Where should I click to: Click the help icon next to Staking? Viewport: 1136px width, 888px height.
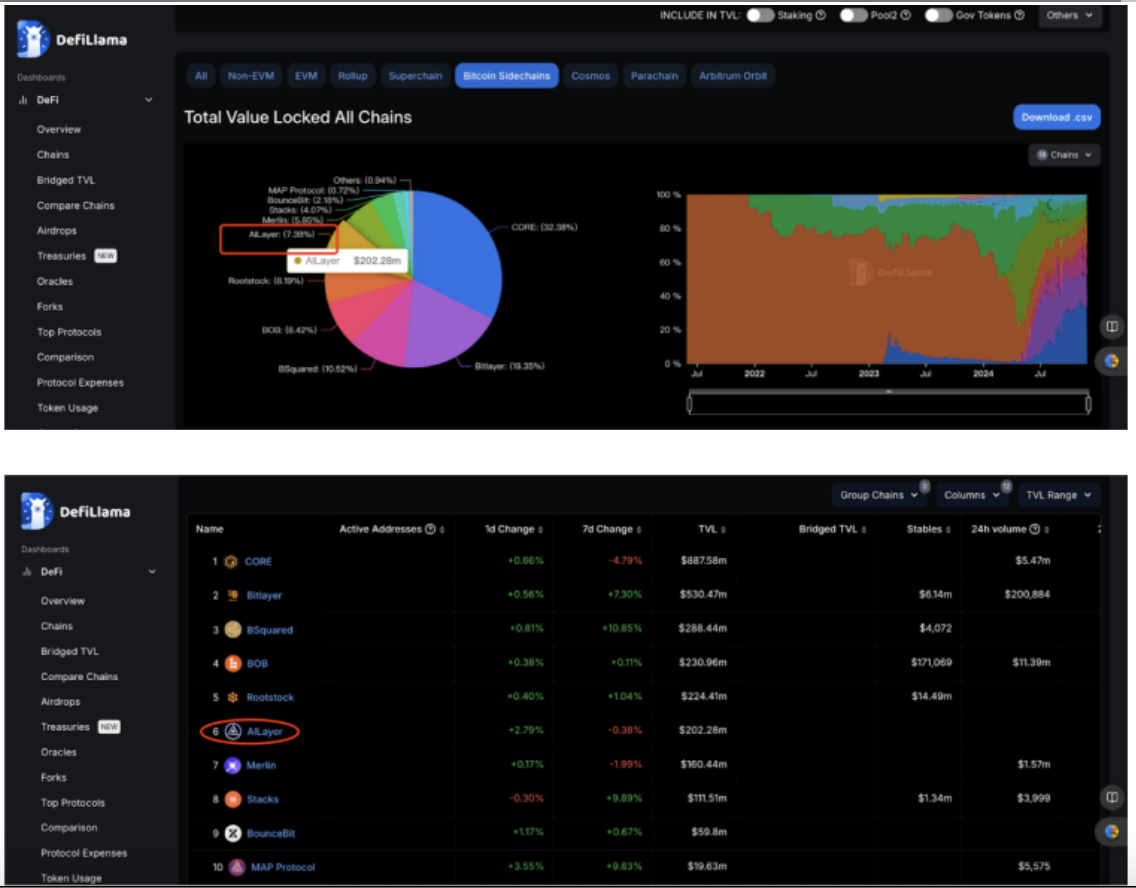click(x=821, y=15)
